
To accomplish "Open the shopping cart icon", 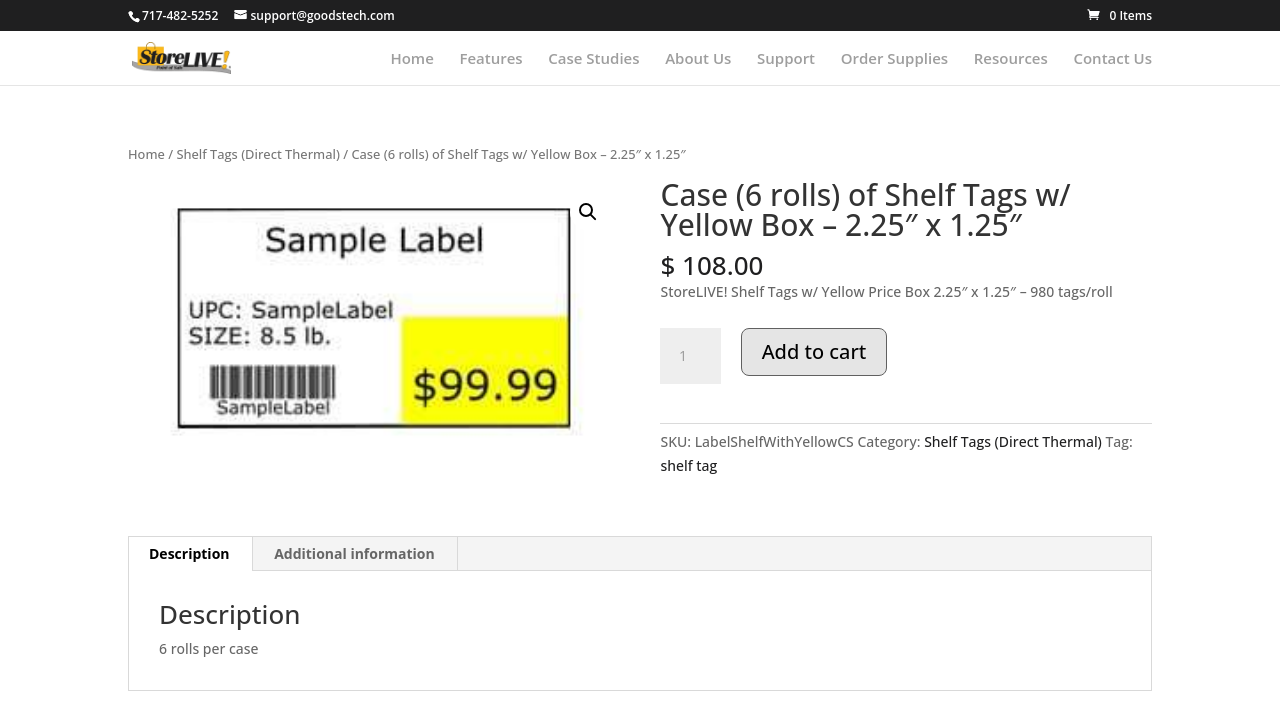I will [x=1094, y=15].
